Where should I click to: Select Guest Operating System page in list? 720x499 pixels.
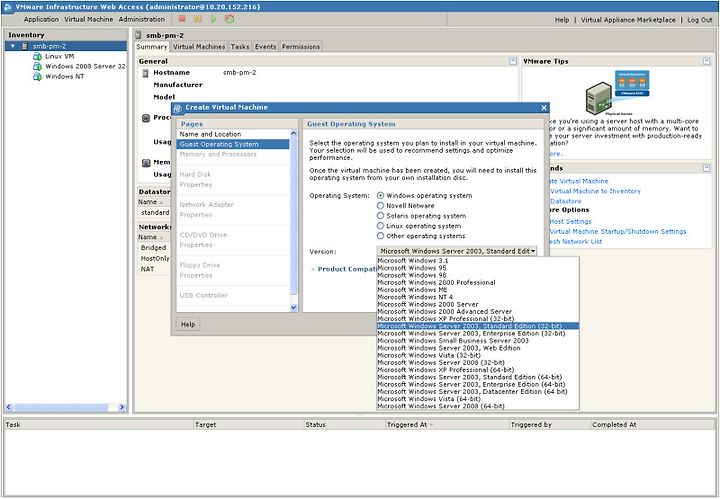233,144
